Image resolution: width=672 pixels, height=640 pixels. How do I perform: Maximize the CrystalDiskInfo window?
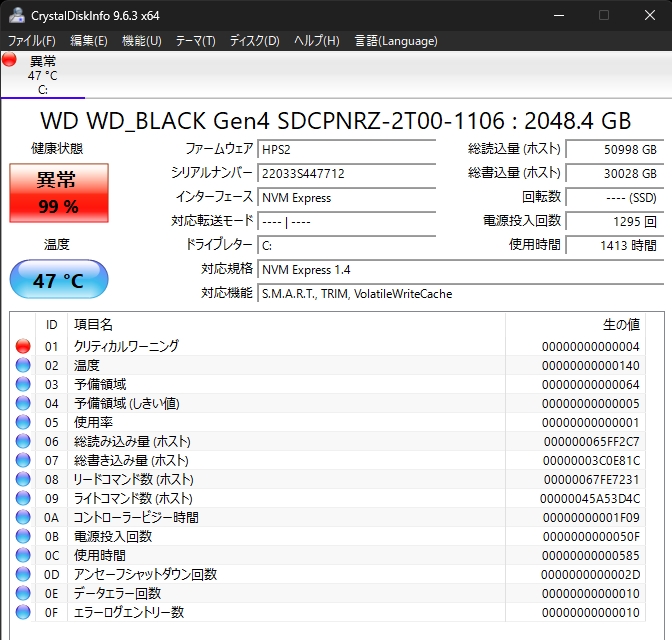[x=604, y=15]
